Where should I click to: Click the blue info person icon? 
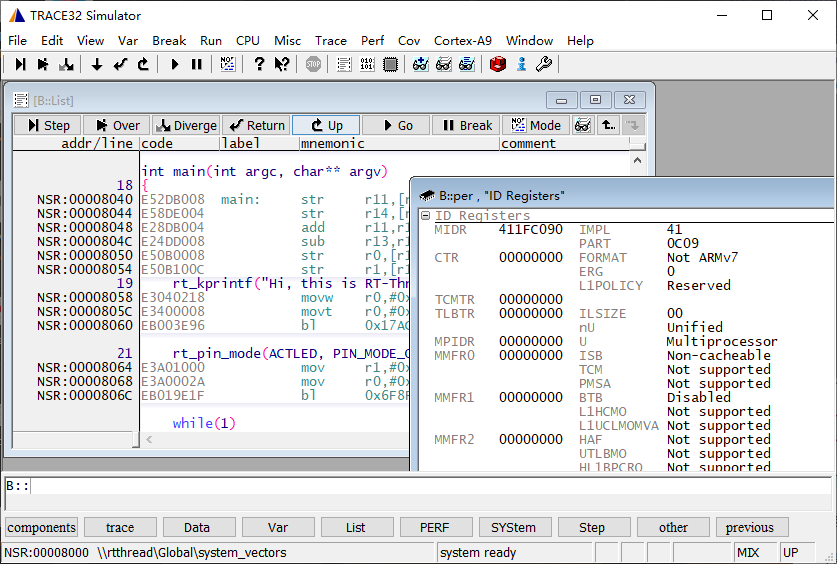tap(521, 64)
